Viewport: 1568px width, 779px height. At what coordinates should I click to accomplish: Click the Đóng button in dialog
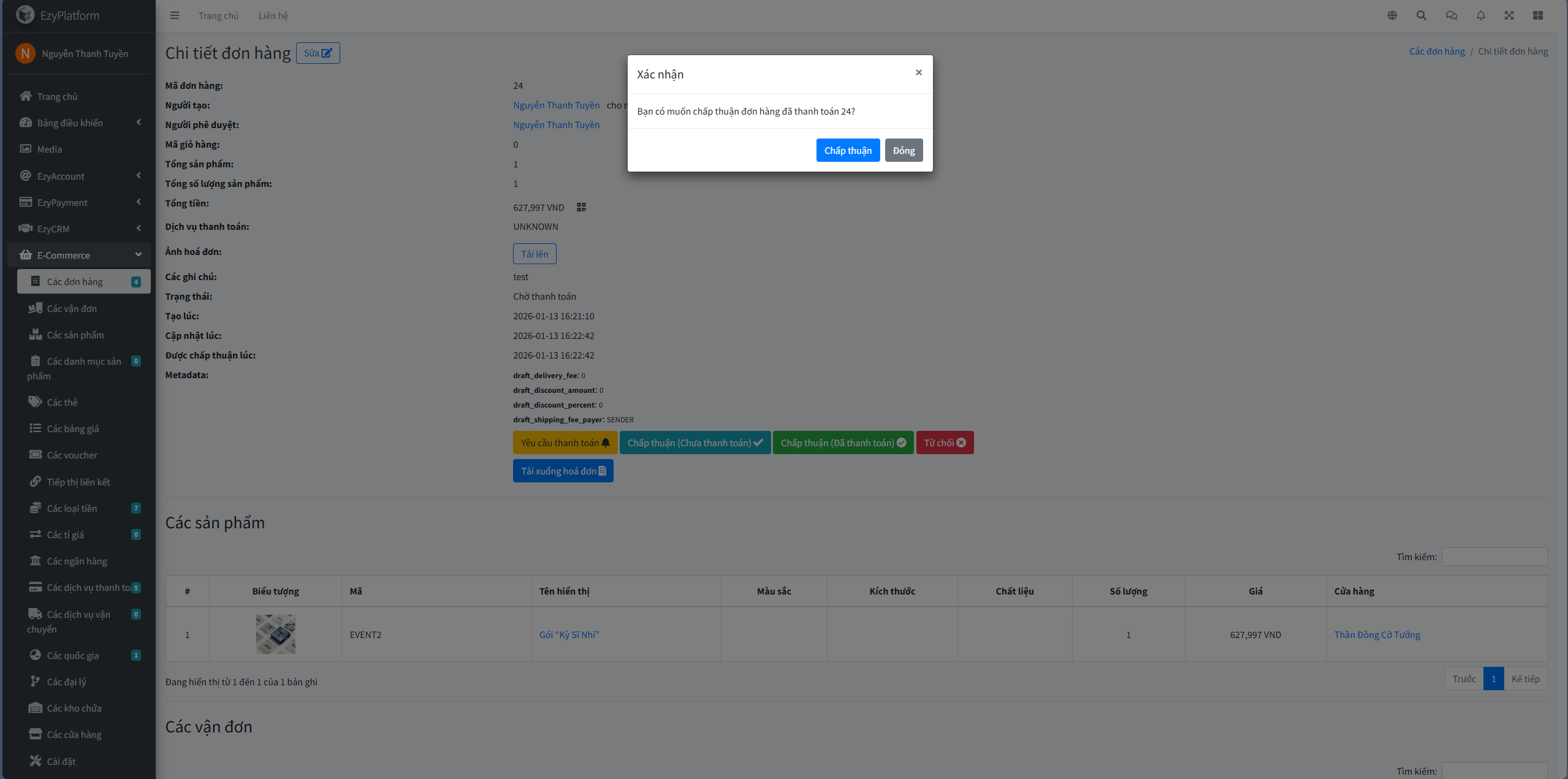click(904, 150)
